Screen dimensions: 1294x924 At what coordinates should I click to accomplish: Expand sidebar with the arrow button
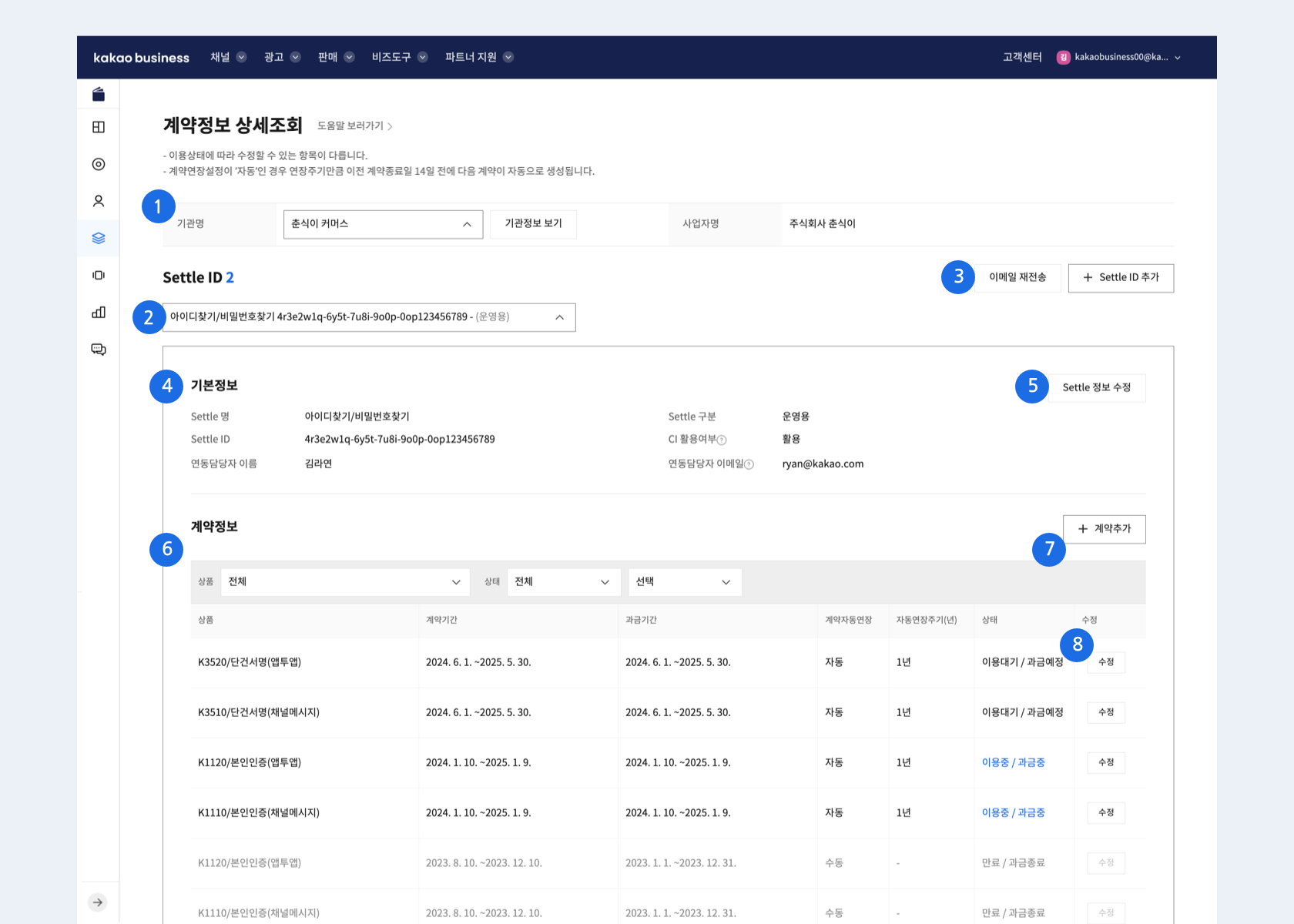[98, 902]
